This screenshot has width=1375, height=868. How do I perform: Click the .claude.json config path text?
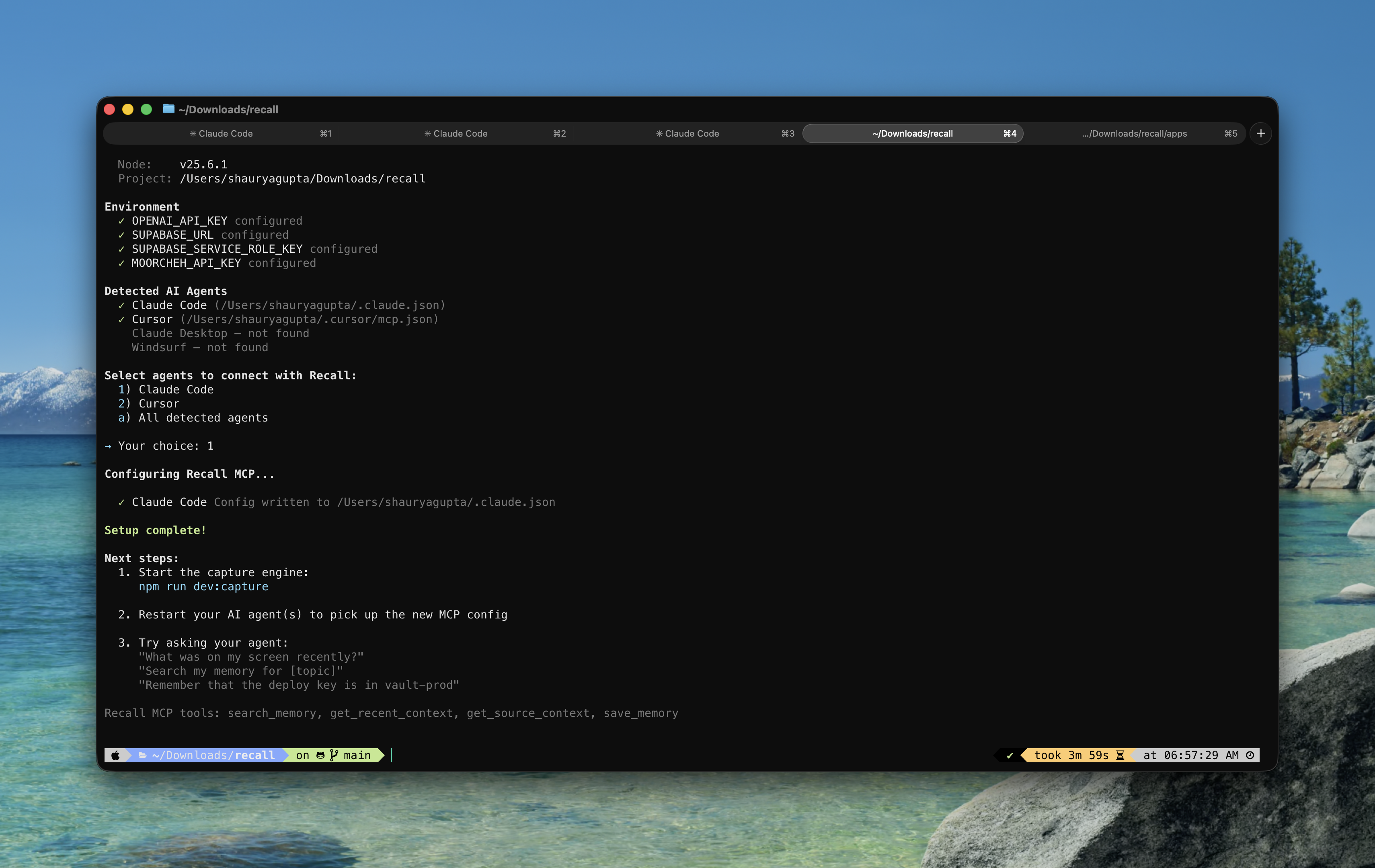click(x=445, y=502)
